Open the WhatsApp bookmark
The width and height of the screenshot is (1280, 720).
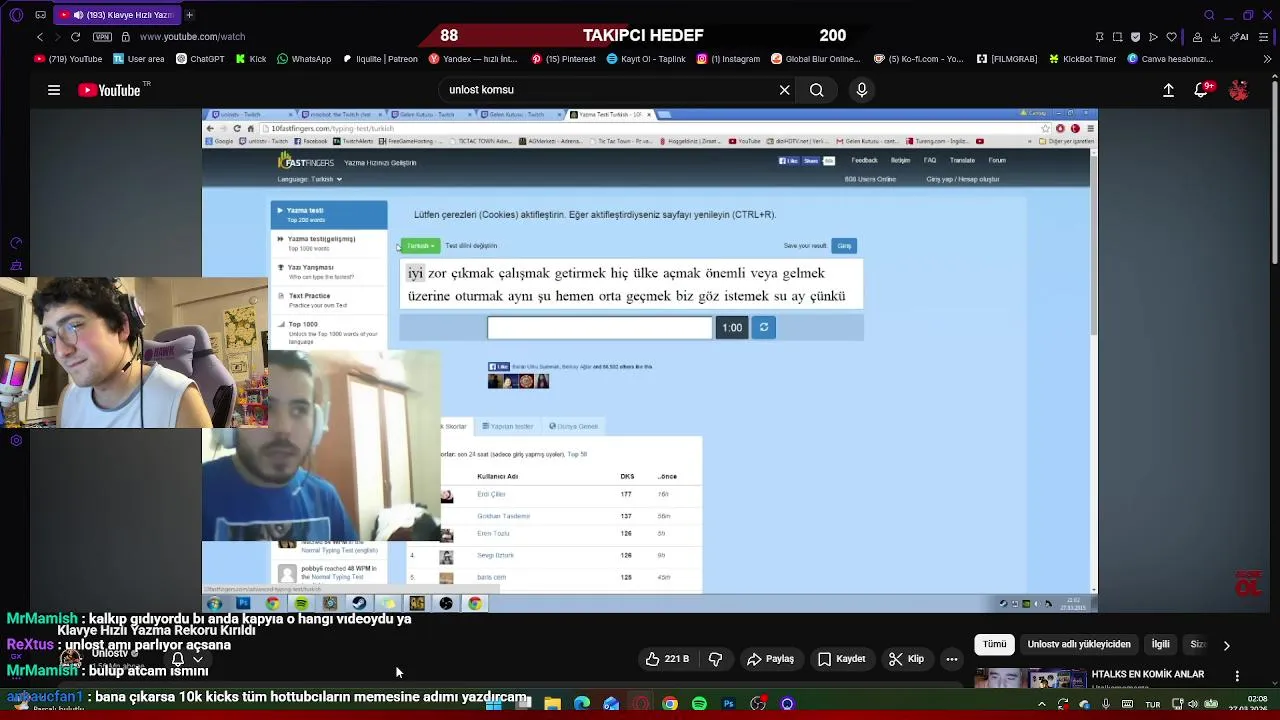coord(303,59)
